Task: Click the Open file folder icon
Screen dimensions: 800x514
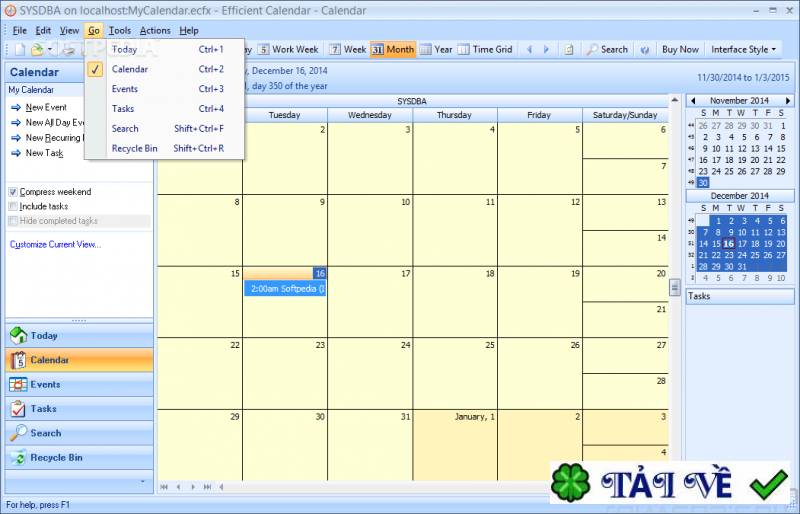Action: pyautogui.click(x=37, y=50)
